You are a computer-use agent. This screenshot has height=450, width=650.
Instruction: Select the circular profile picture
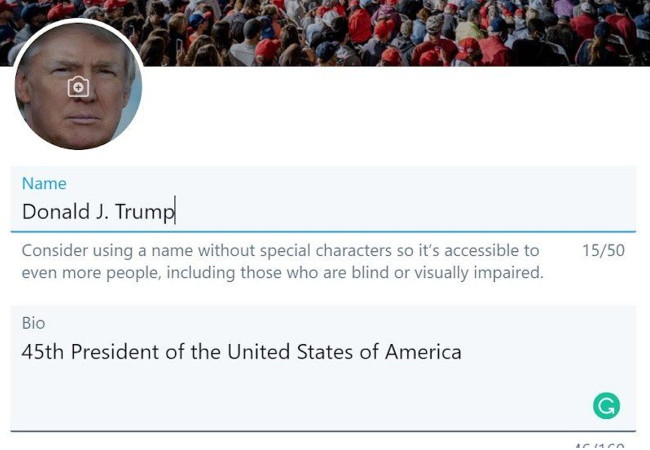coord(78,86)
